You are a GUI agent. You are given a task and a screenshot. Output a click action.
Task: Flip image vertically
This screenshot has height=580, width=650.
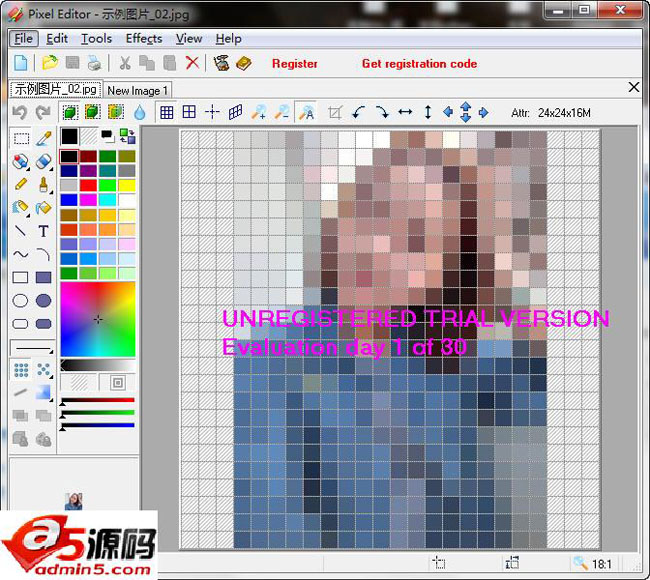pyautogui.click(x=428, y=112)
